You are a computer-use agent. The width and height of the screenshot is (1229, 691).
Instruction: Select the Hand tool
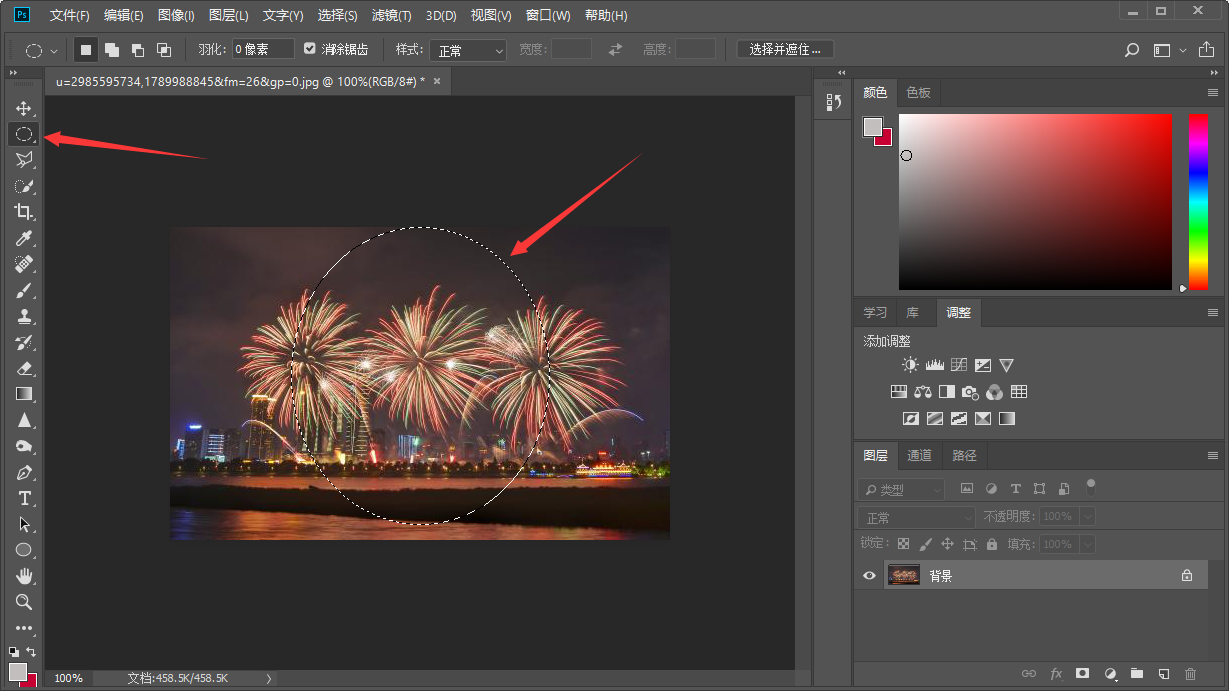pyautogui.click(x=24, y=576)
